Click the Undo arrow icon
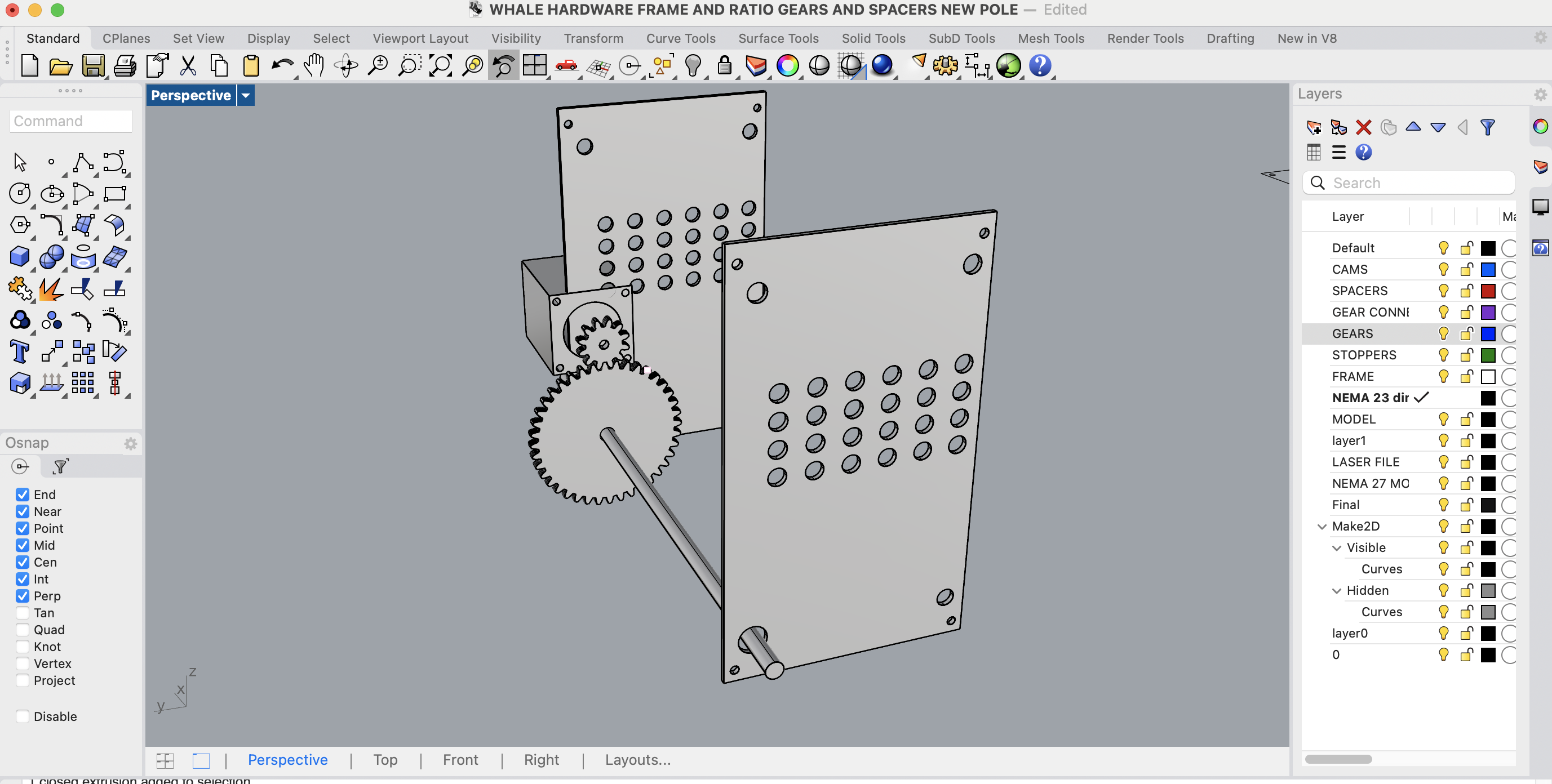Viewport: 1552px width, 784px height. (x=282, y=66)
